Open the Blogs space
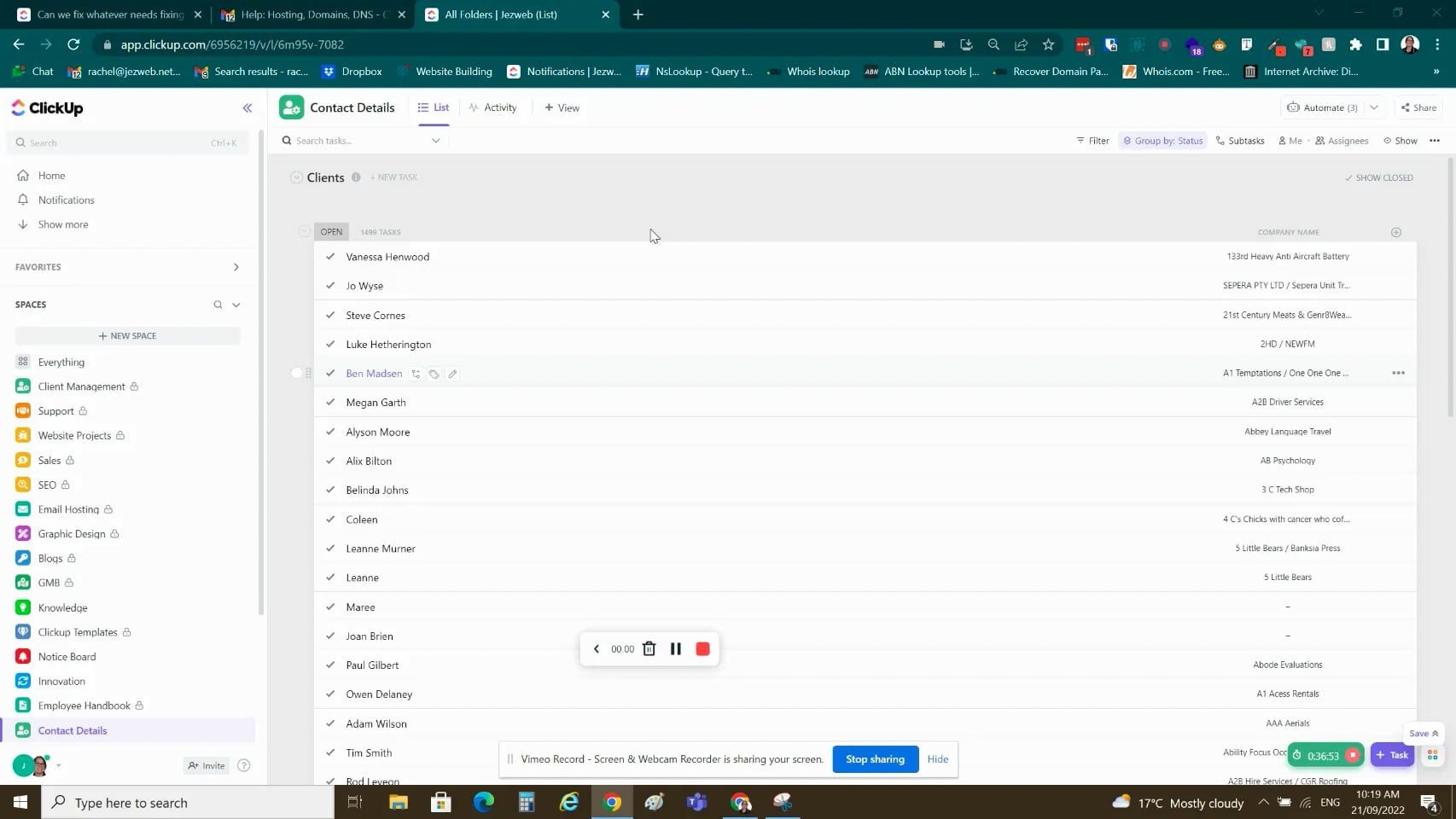 coord(50,559)
